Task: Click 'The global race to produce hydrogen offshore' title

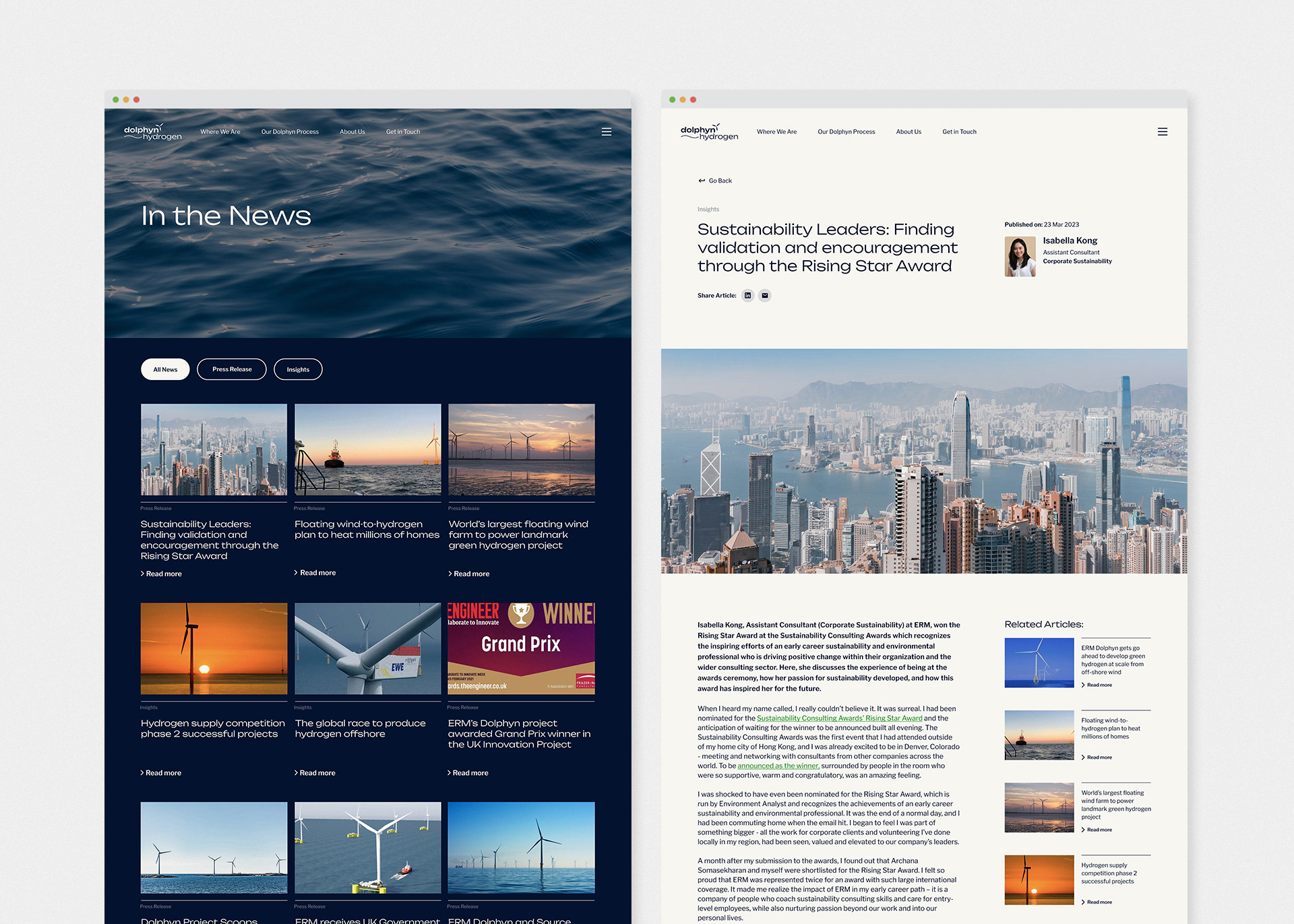Action: click(361, 728)
